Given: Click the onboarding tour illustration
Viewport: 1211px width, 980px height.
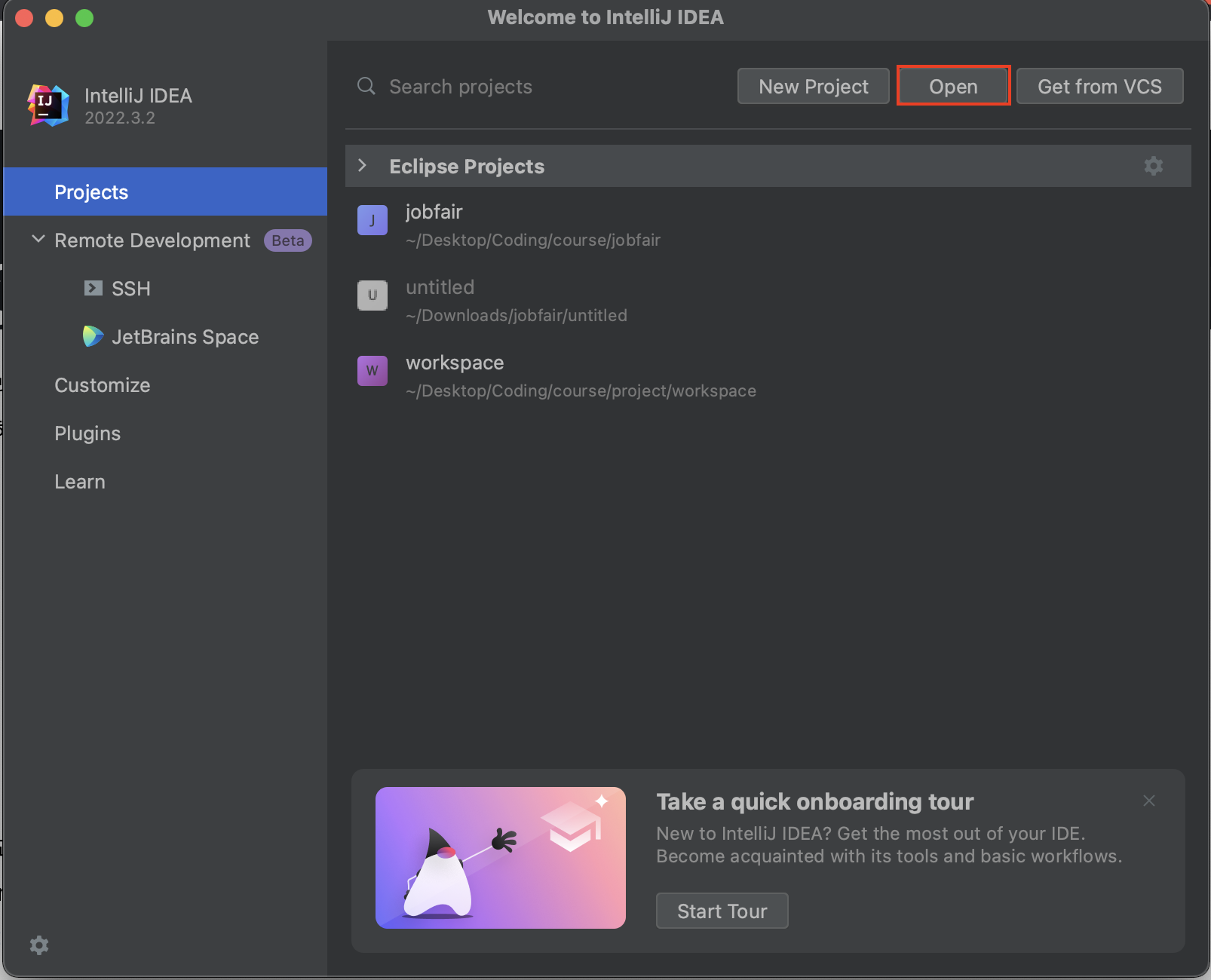Looking at the screenshot, I should click(x=501, y=858).
